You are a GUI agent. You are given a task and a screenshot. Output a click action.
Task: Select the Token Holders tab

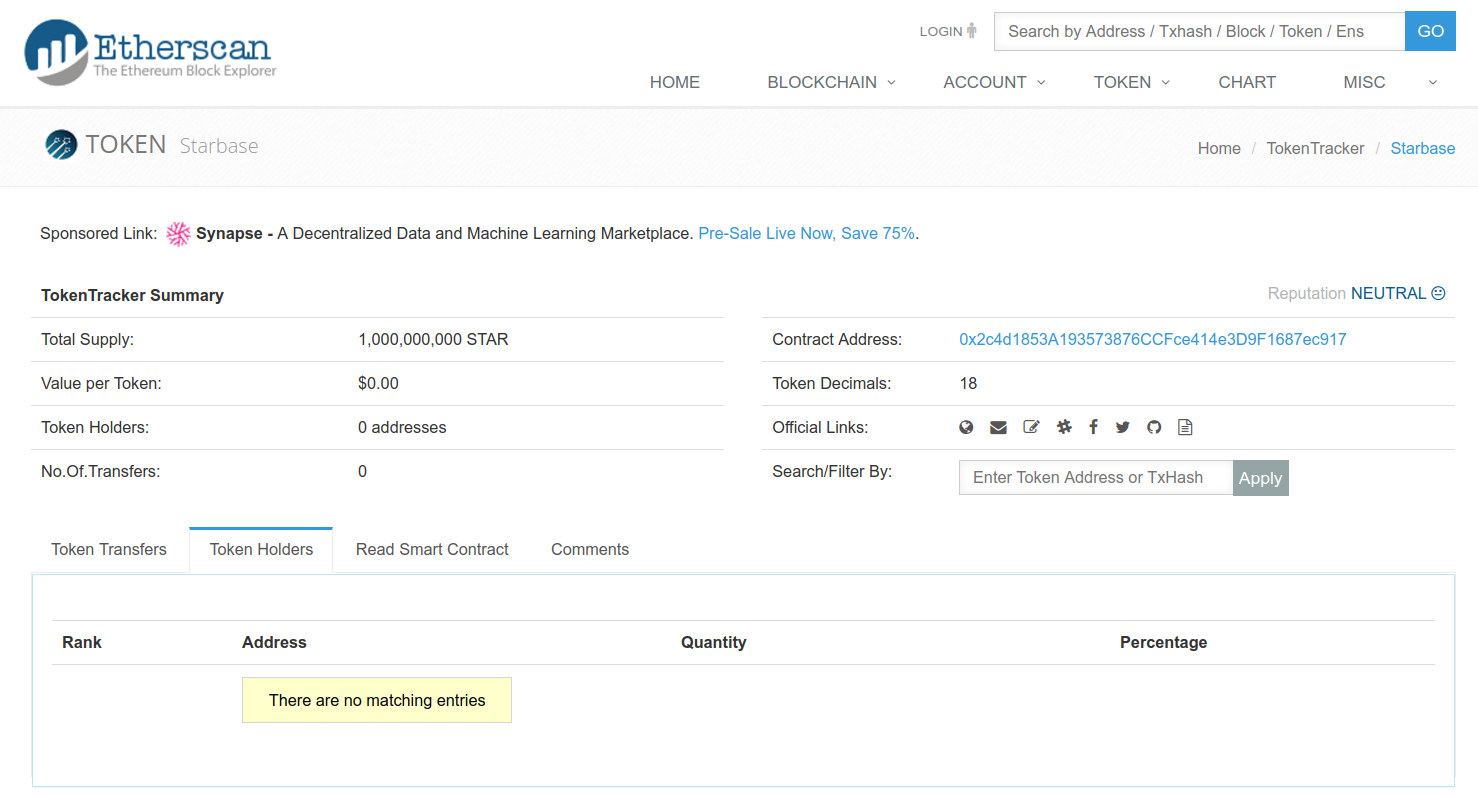261,549
